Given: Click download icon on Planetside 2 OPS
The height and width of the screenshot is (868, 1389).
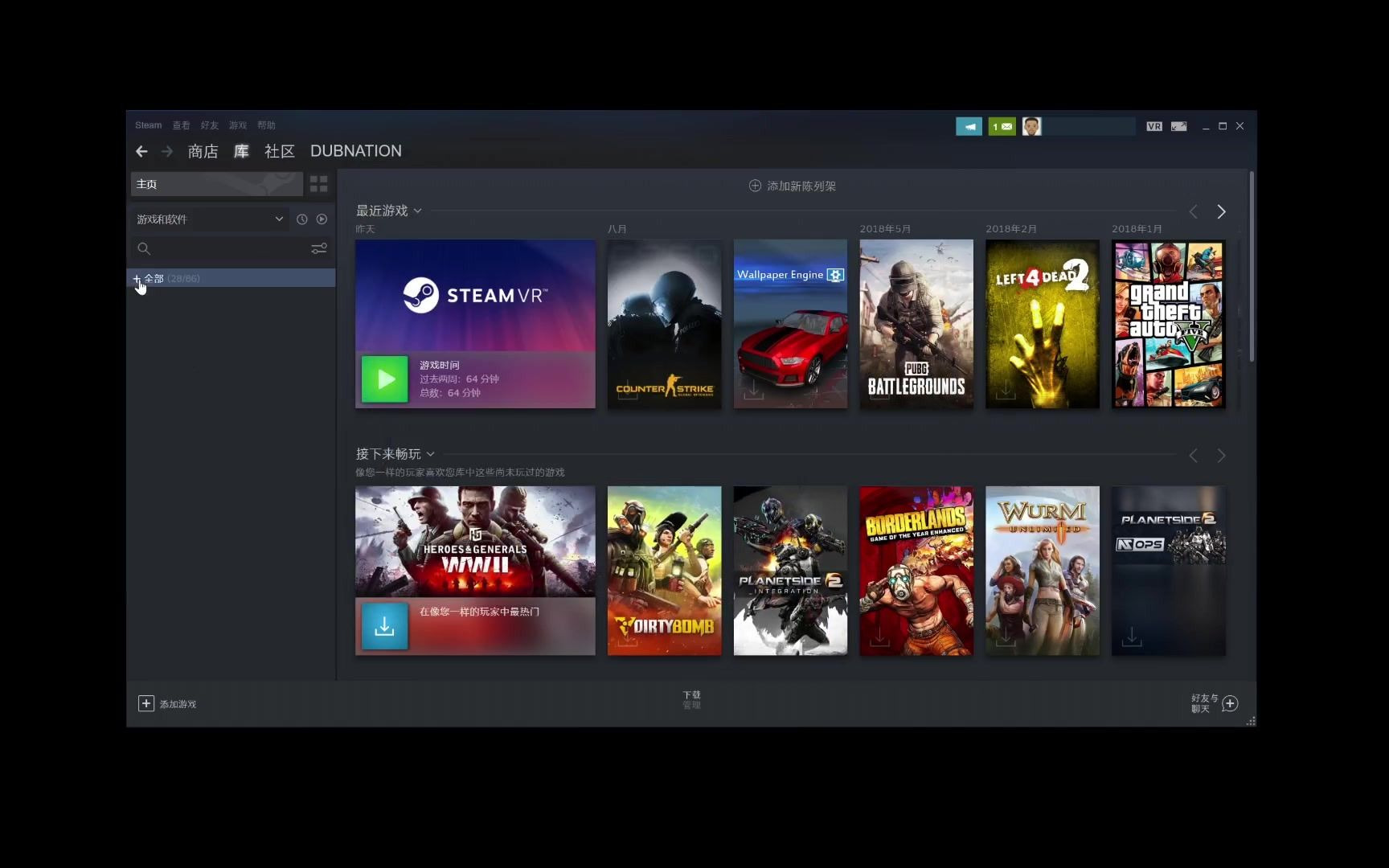Looking at the screenshot, I should click(x=1132, y=637).
